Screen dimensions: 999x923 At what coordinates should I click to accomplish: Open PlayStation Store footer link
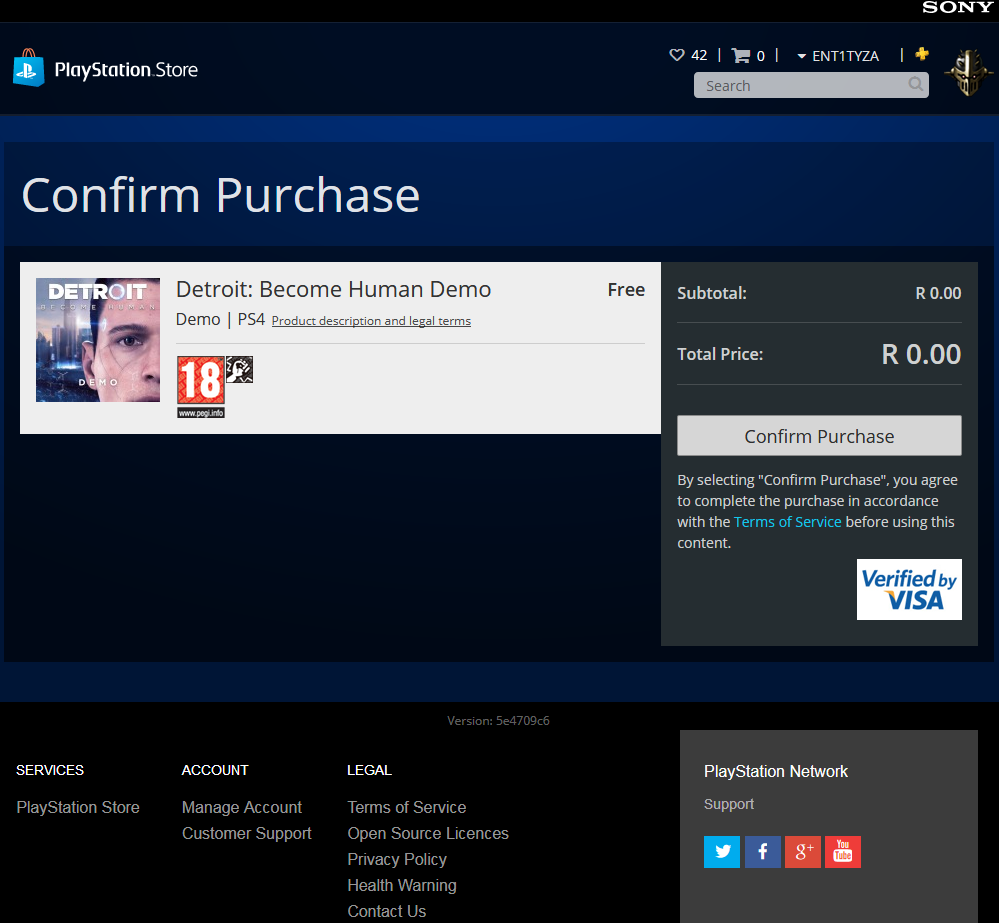click(x=78, y=807)
